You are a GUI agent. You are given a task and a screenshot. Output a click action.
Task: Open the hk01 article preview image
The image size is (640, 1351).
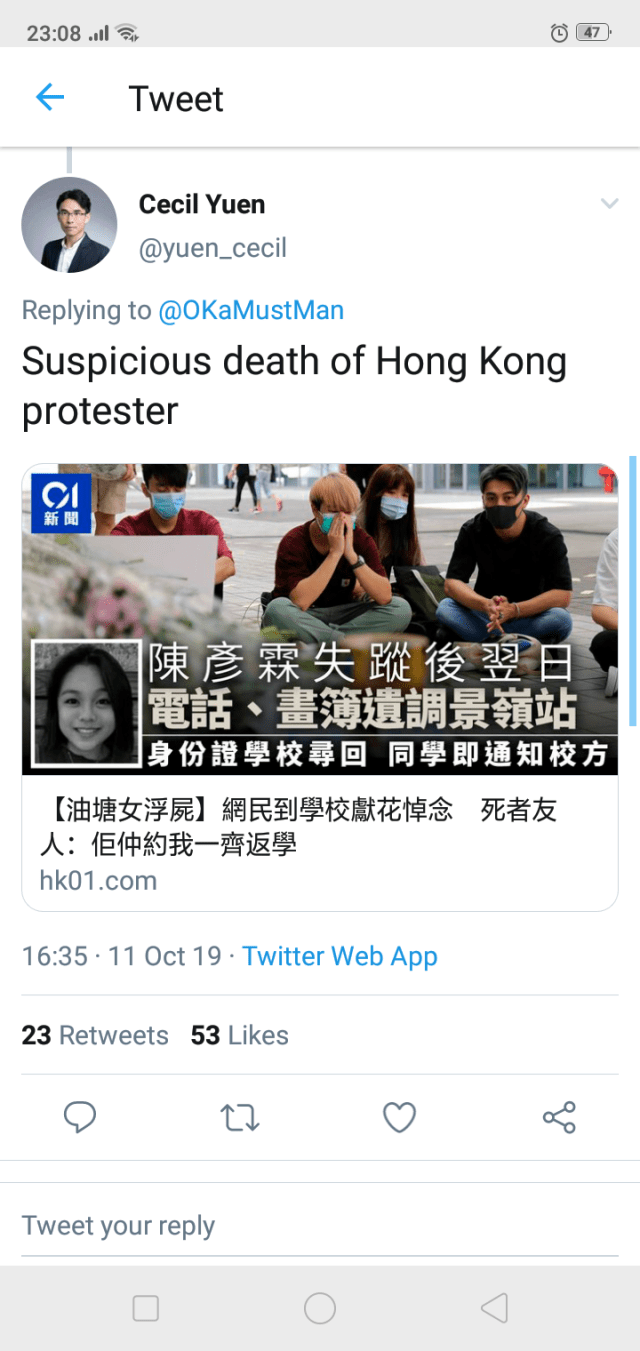[320, 619]
